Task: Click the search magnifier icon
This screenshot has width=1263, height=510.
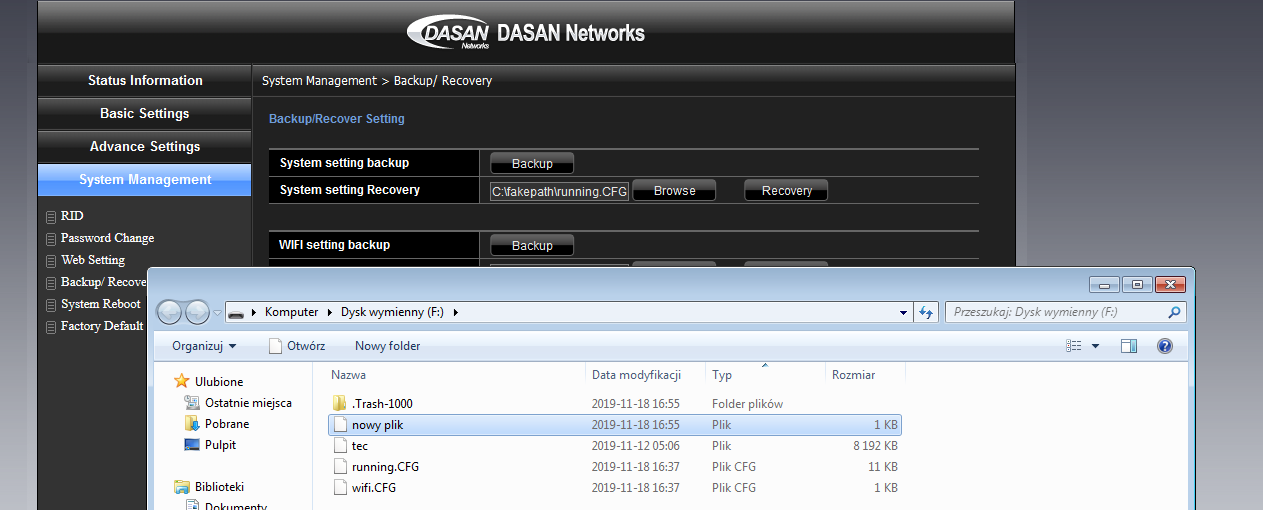Action: tap(1175, 312)
